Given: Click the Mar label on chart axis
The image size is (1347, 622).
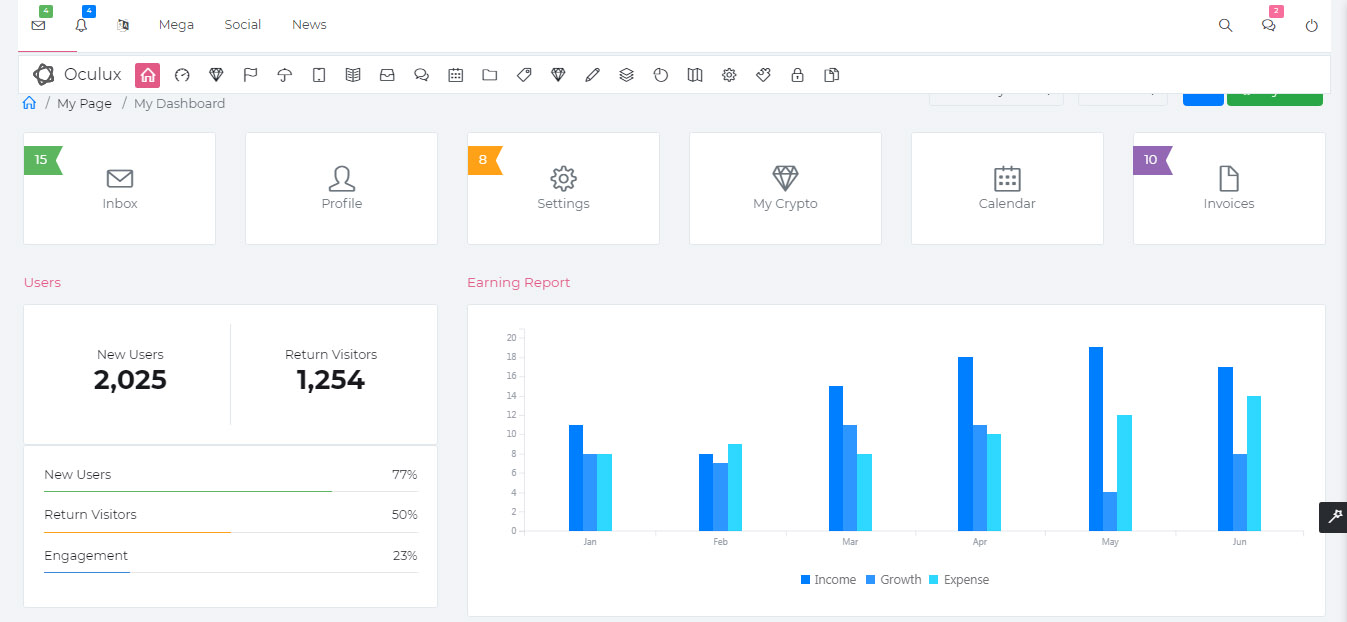Looking at the screenshot, I should coord(850,542).
